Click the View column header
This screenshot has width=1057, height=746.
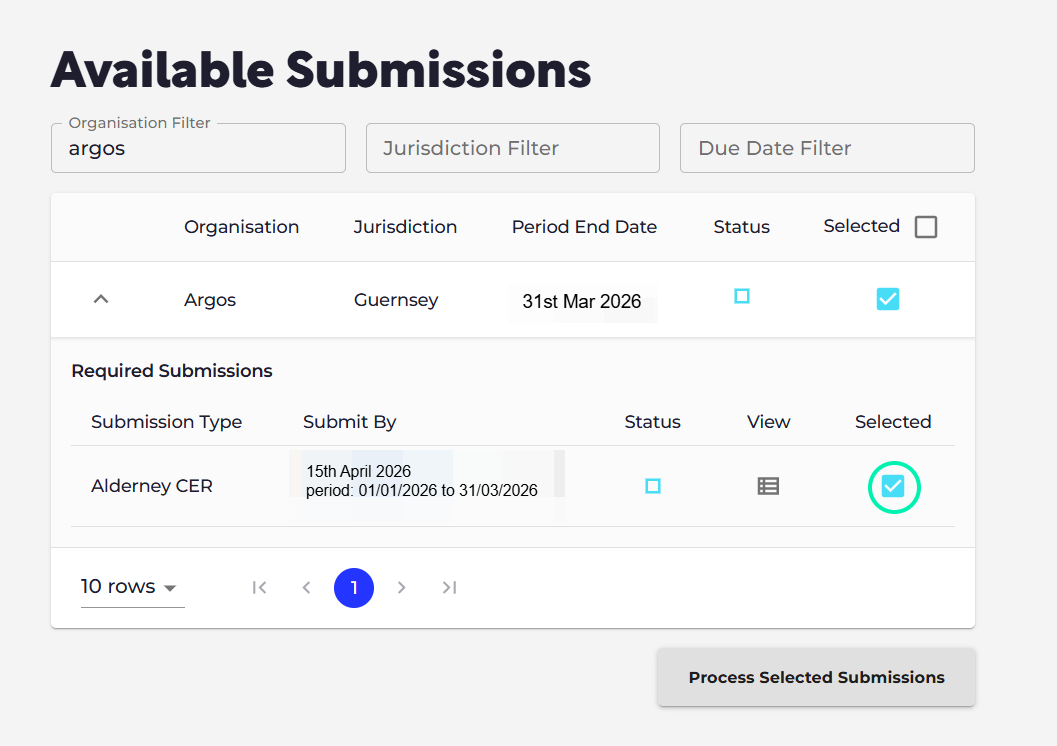point(768,422)
